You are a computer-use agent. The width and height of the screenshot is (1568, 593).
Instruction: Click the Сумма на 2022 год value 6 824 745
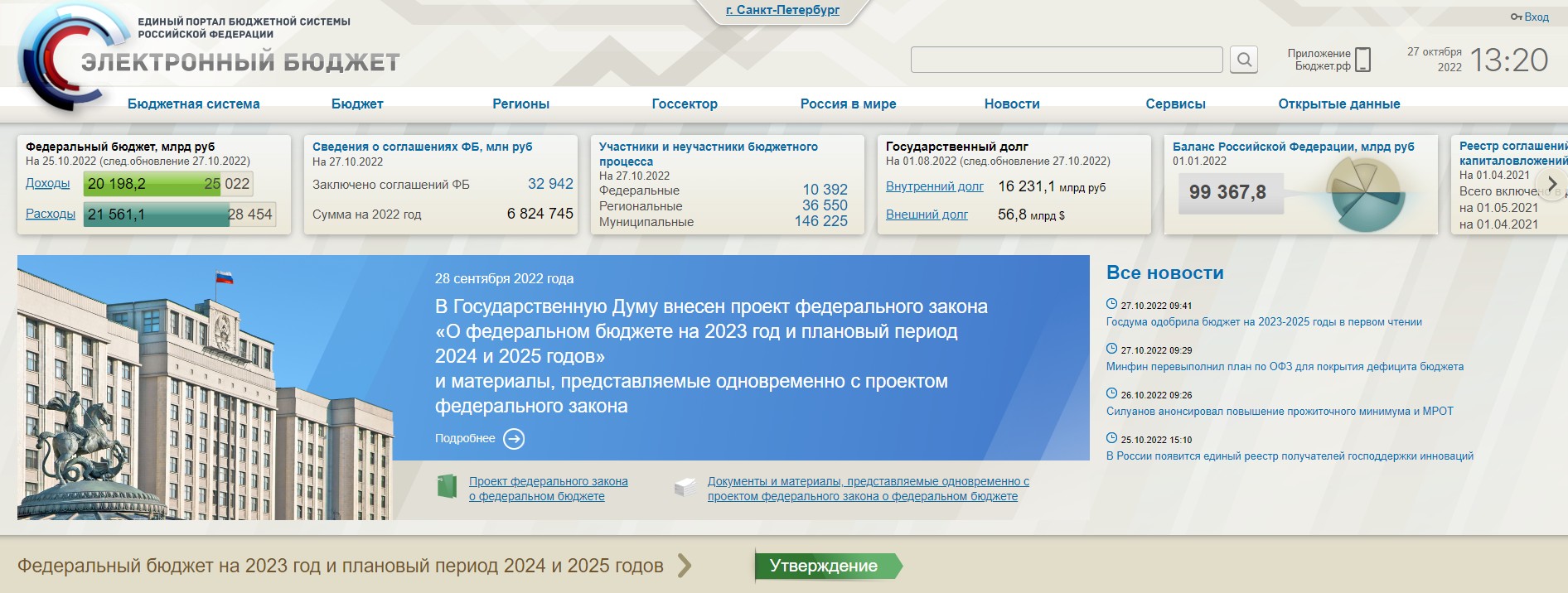[540, 214]
